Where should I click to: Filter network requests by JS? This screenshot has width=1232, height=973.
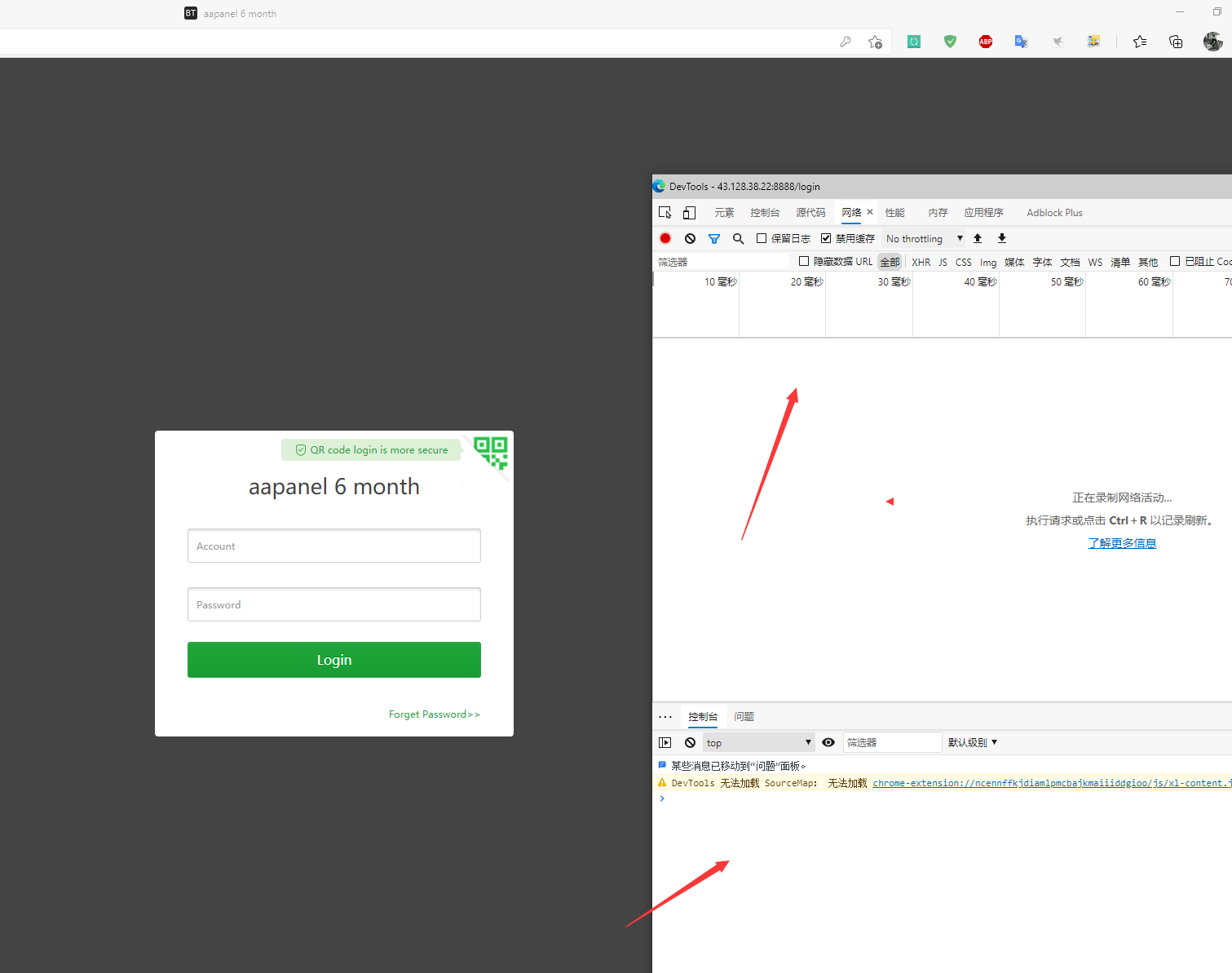(x=943, y=262)
